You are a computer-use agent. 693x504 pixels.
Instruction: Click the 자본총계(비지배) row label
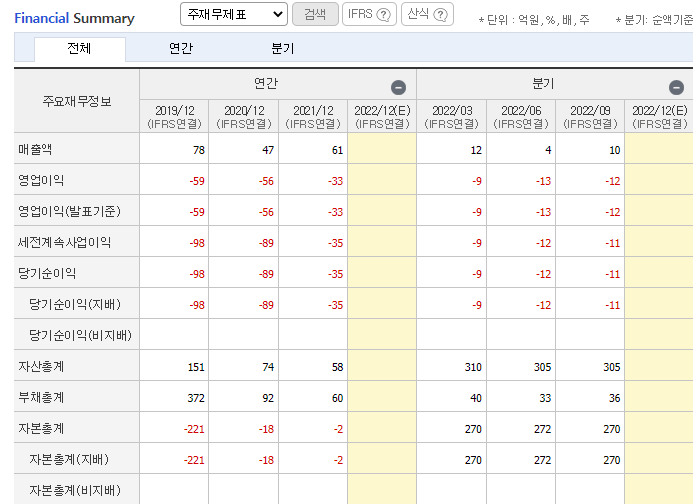[75, 491]
